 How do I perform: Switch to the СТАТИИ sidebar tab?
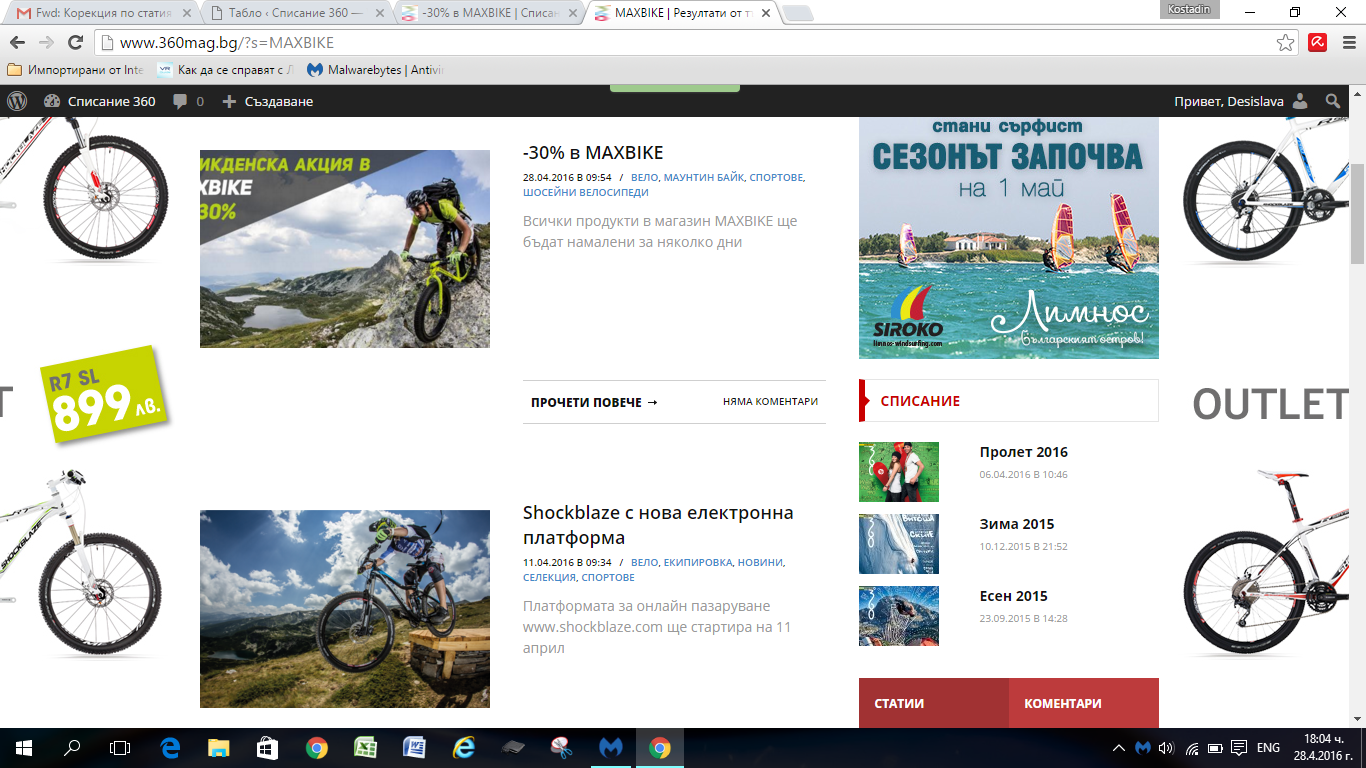[933, 703]
